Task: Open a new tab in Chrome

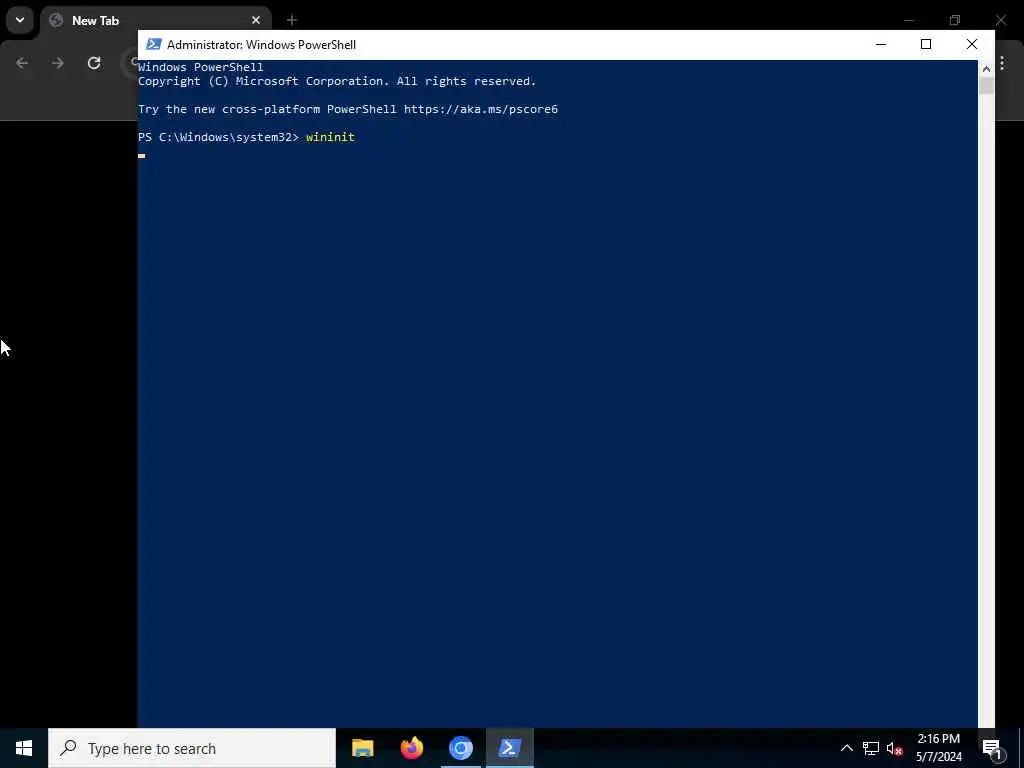Action: (x=292, y=20)
